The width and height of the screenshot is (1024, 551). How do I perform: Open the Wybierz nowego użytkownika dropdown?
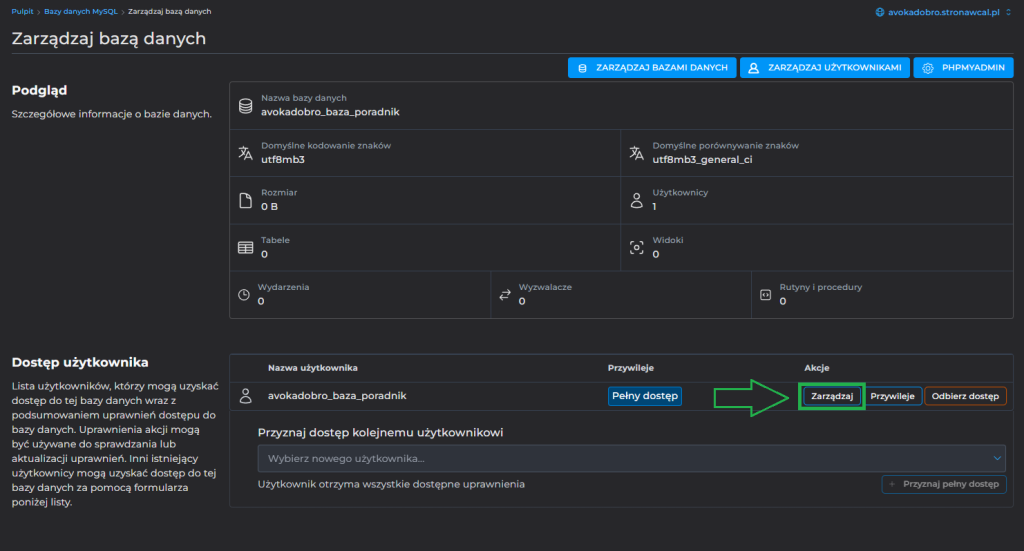631,458
